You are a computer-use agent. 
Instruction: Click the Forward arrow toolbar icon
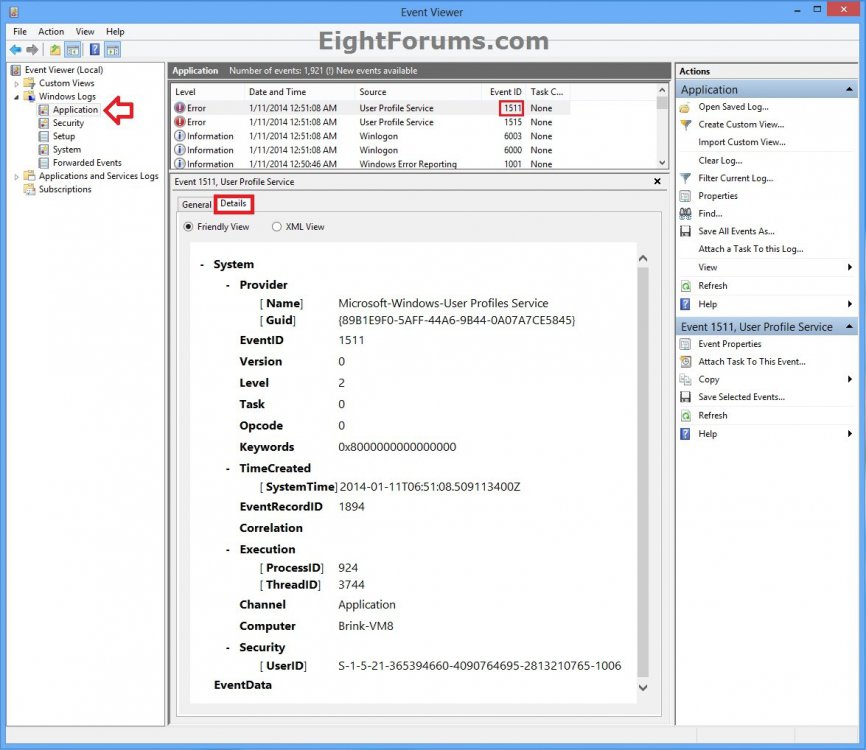coord(33,50)
